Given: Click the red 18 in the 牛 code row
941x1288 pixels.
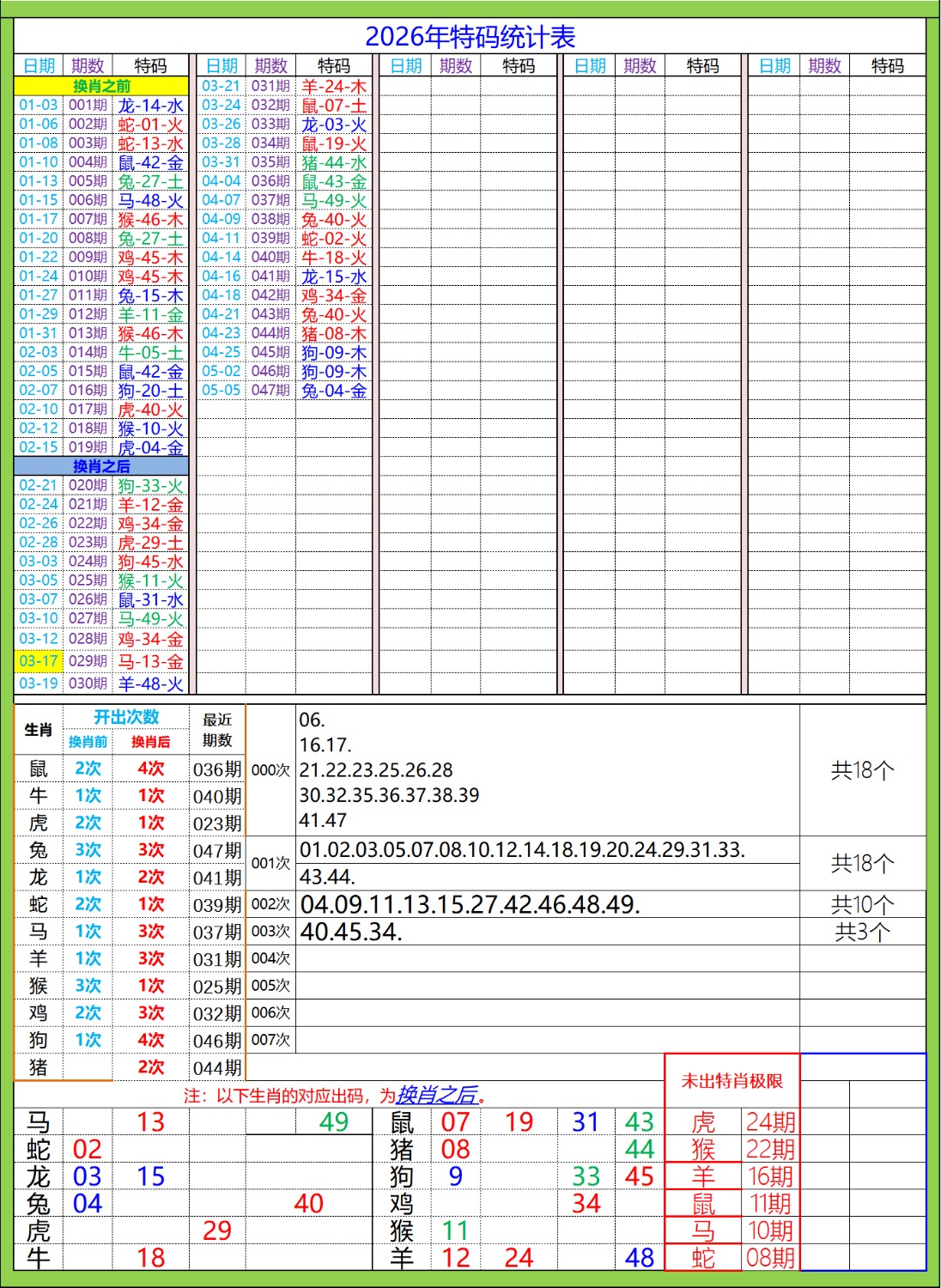Looking at the screenshot, I should 150,1258.
